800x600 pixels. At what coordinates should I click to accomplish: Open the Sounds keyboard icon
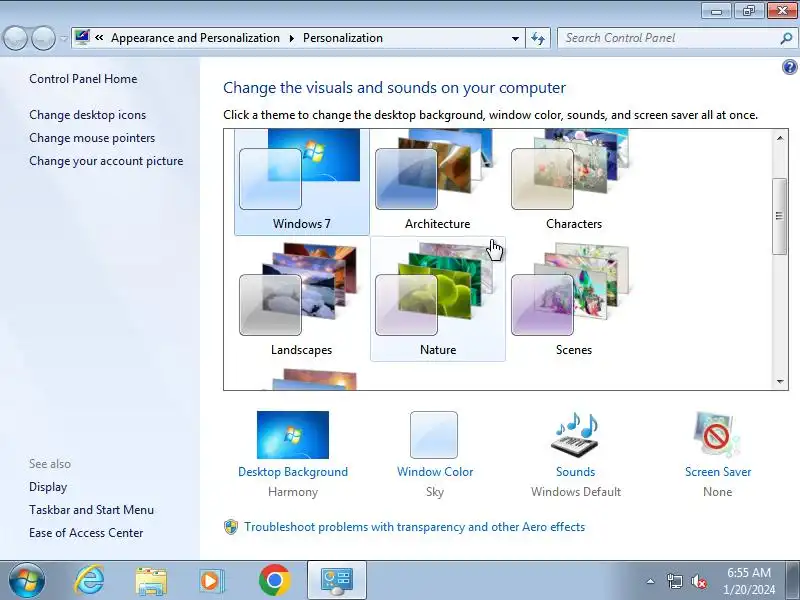point(575,435)
